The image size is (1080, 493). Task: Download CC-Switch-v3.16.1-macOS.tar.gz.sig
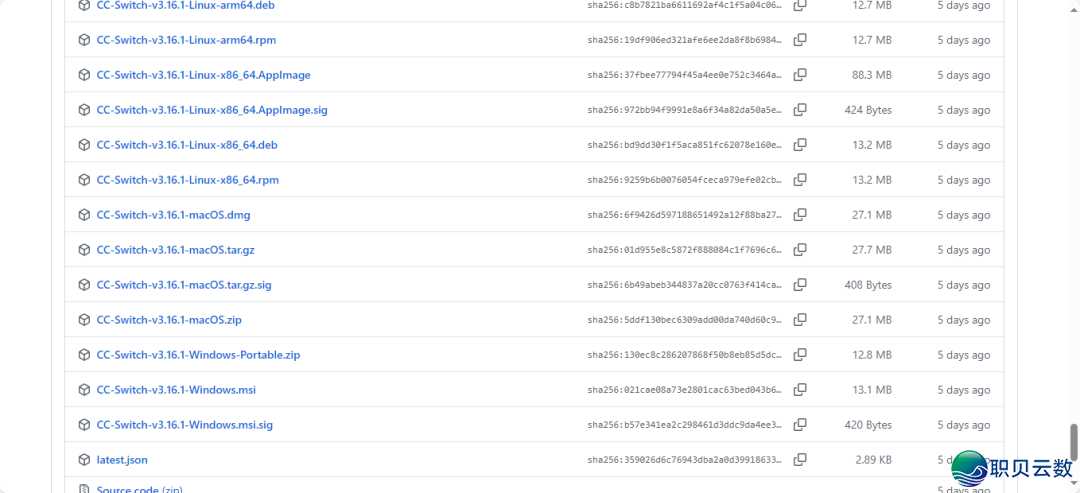[x=184, y=285]
